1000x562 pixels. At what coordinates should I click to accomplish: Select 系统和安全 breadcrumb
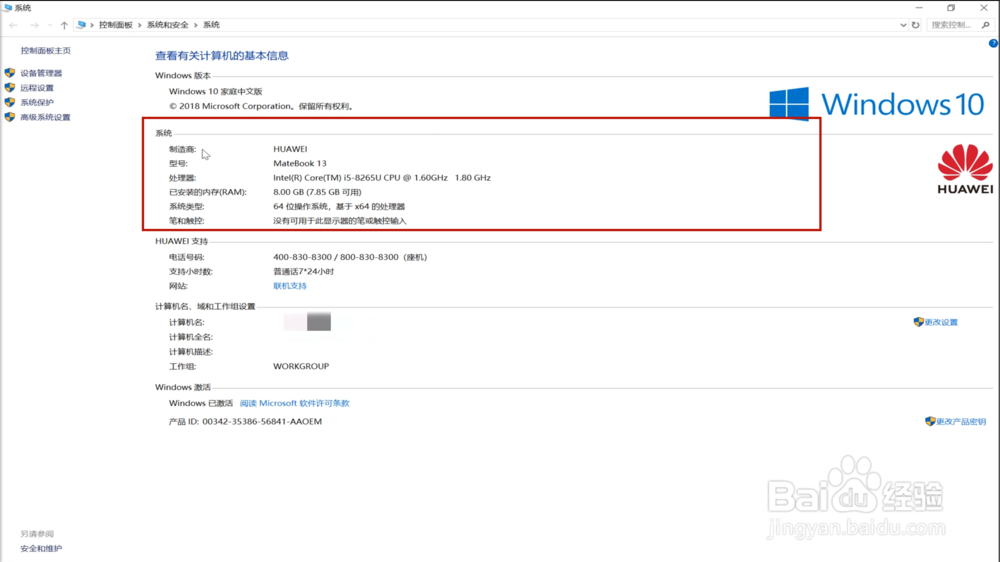click(x=168, y=25)
